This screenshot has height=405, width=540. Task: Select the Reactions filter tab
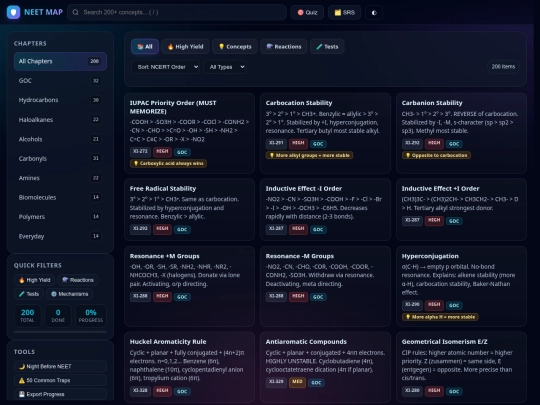284,46
